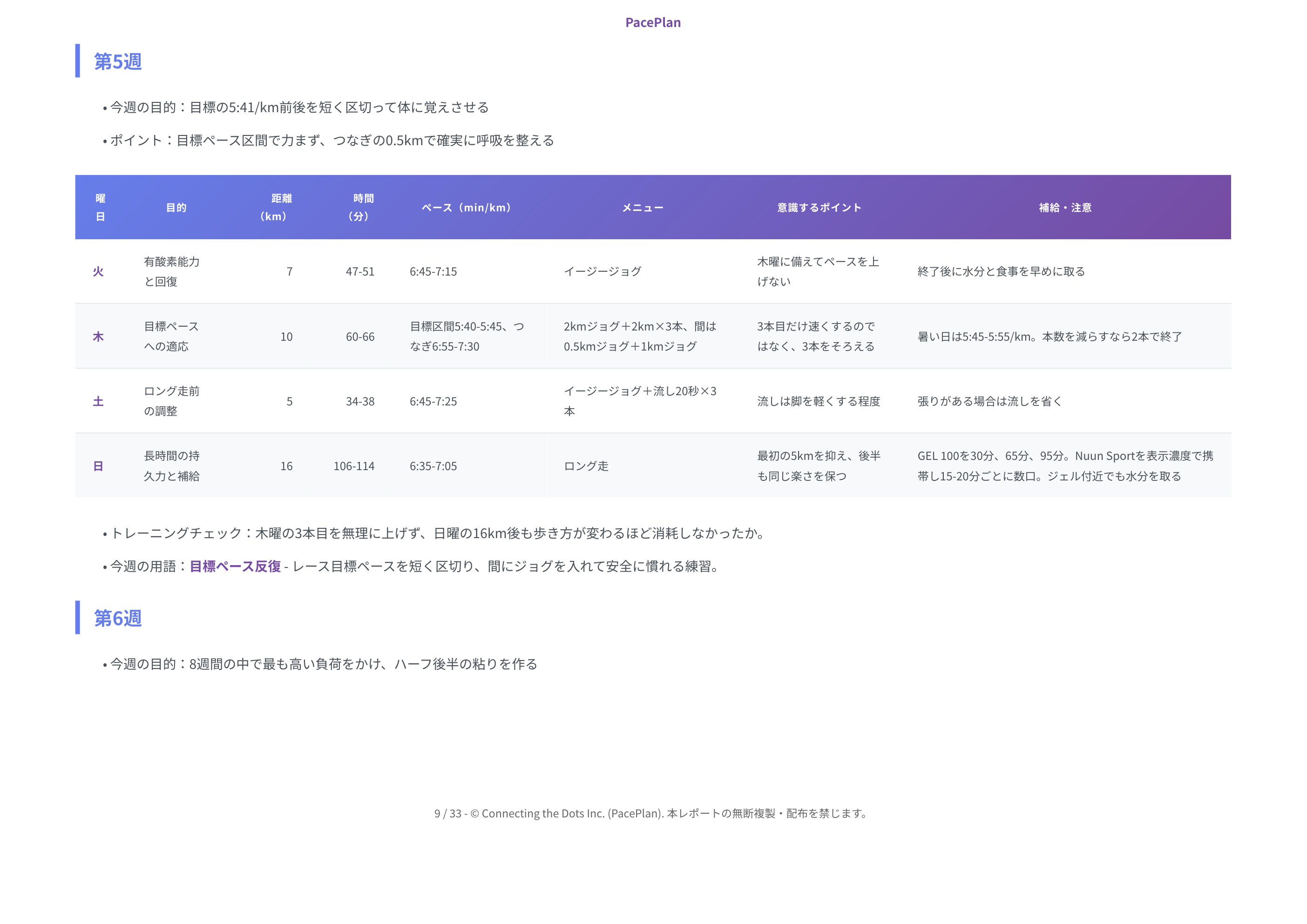This screenshot has height=924, width=1307.
Task: Click the 曜日 column header
Action: click(x=100, y=207)
